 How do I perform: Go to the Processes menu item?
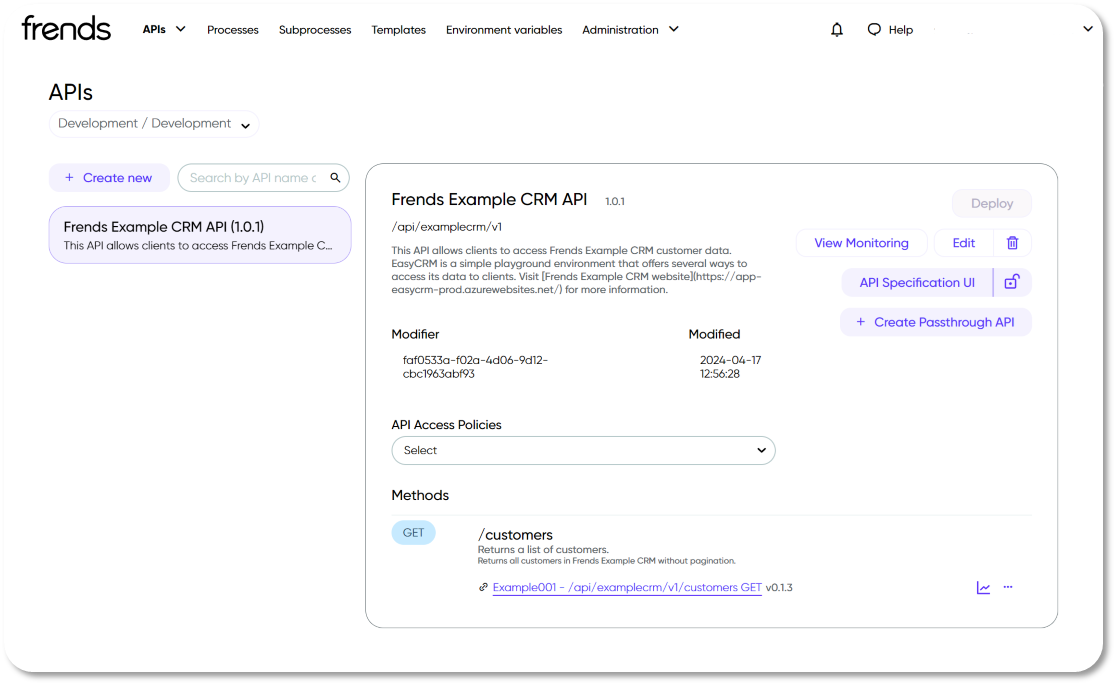tap(232, 30)
